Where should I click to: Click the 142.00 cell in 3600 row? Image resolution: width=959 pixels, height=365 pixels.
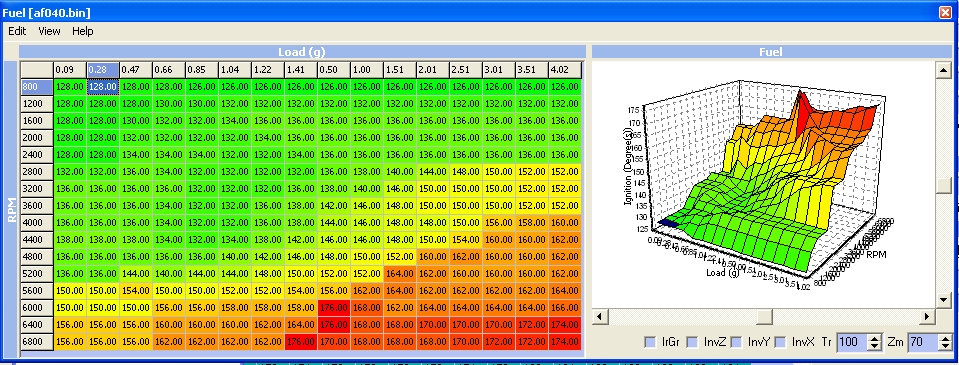(334, 206)
